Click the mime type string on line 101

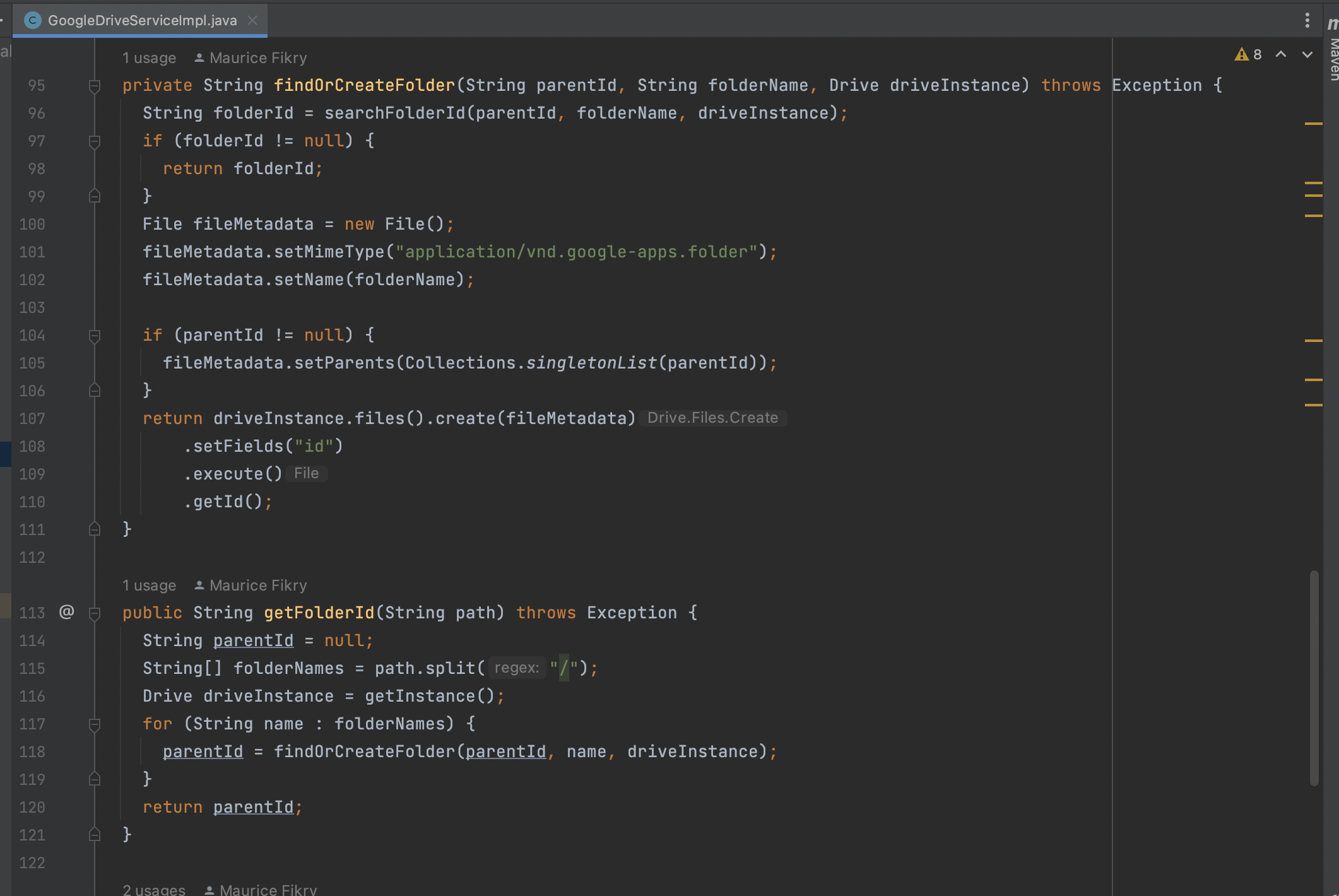tap(576, 252)
